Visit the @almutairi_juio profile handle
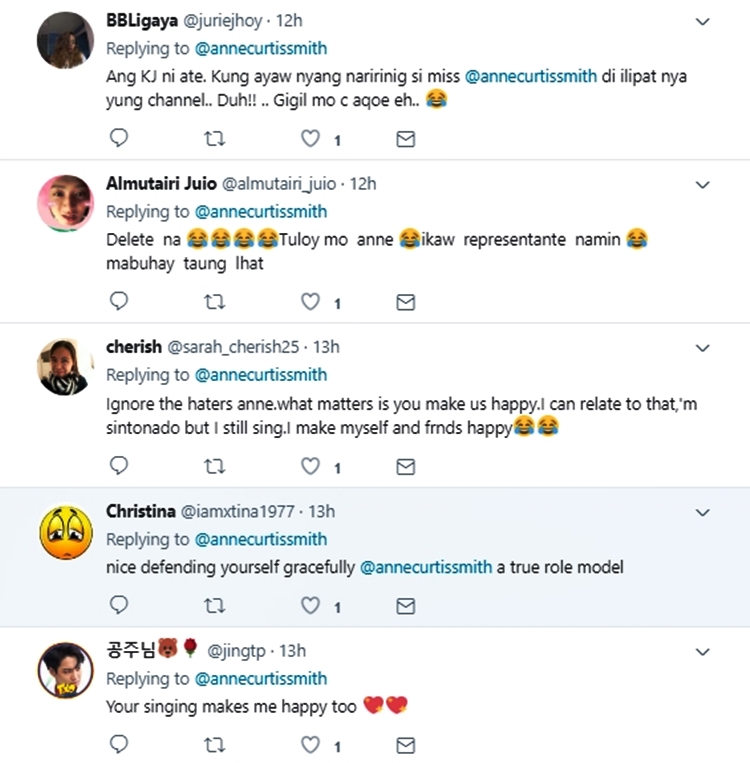This screenshot has height=763, width=750. pyautogui.click(x=279, y=184)
